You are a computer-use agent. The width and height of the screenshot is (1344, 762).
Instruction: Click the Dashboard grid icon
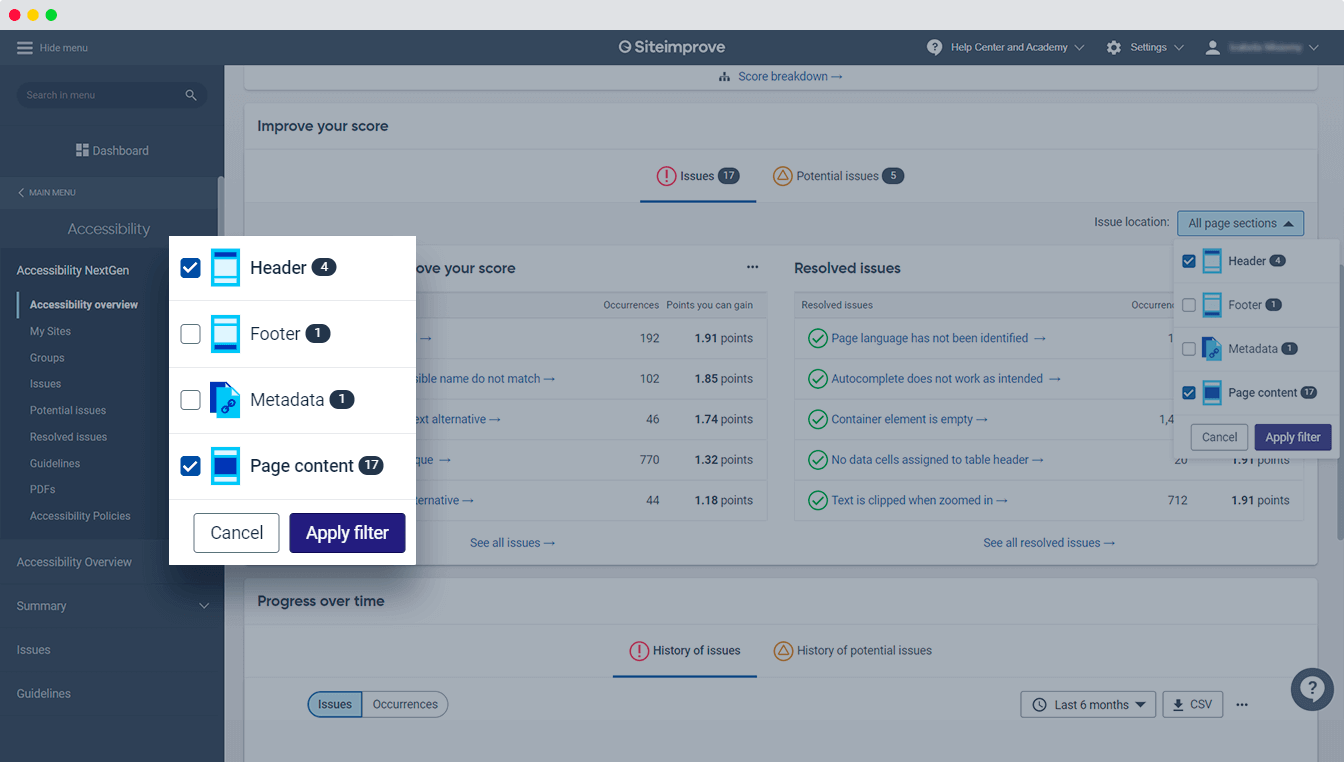(x=82, y=150)
